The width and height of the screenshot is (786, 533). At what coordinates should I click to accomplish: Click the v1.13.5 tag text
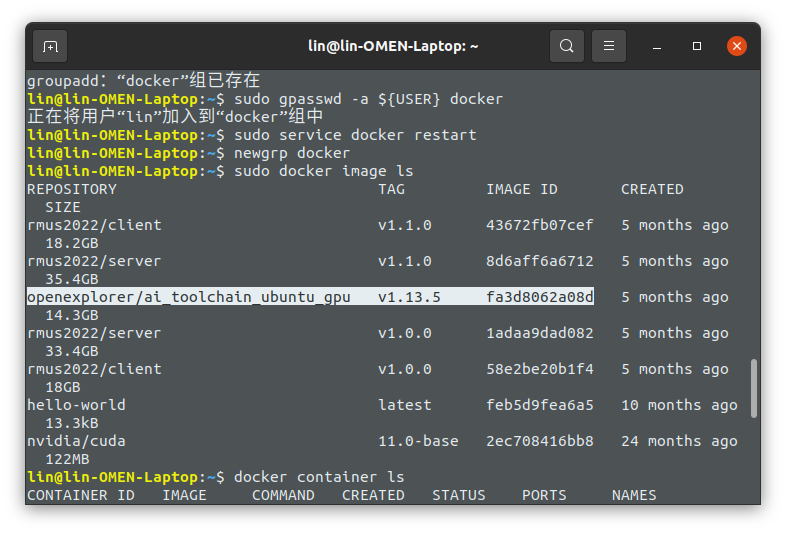409,297
